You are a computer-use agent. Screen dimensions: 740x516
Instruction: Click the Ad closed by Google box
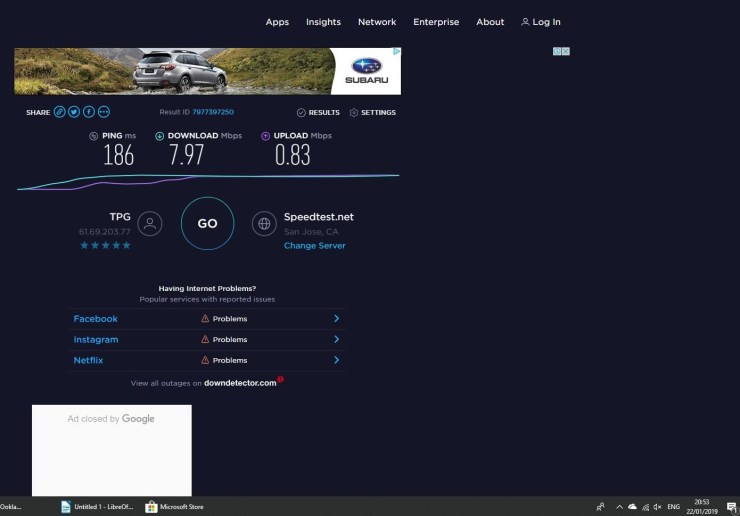coord(112,450)
